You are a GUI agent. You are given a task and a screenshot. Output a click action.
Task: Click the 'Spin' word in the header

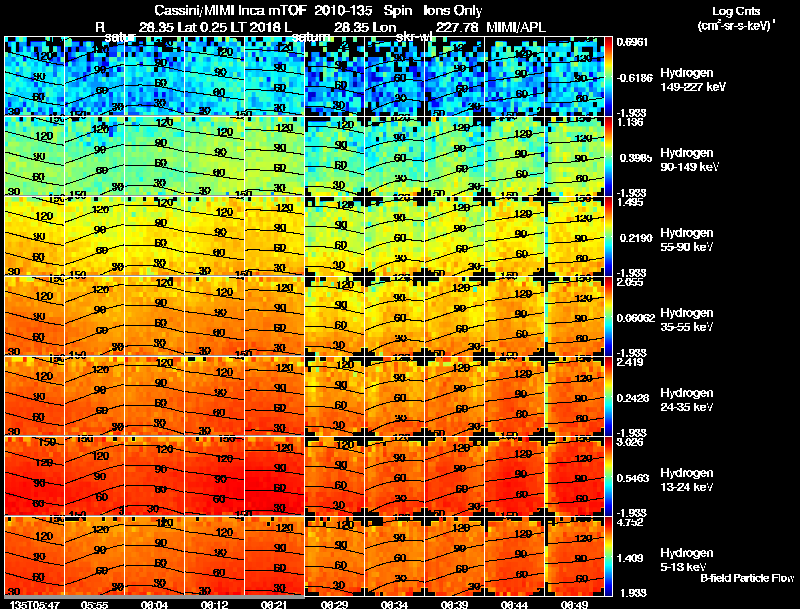coord(397,11)
